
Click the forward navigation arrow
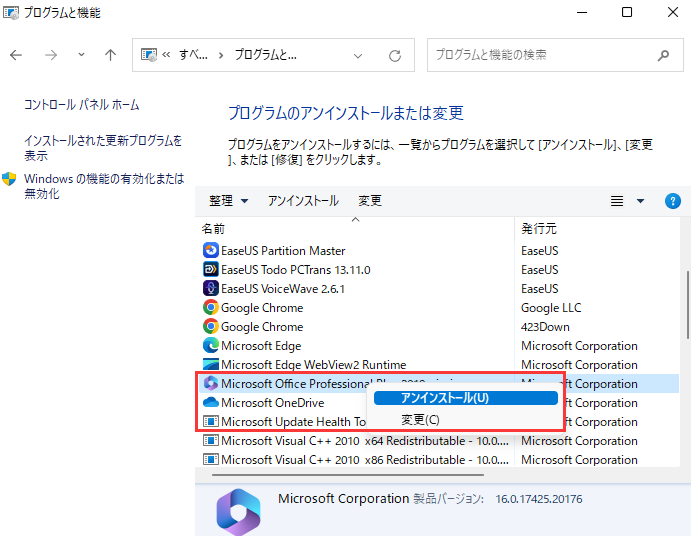pos(51,55)
